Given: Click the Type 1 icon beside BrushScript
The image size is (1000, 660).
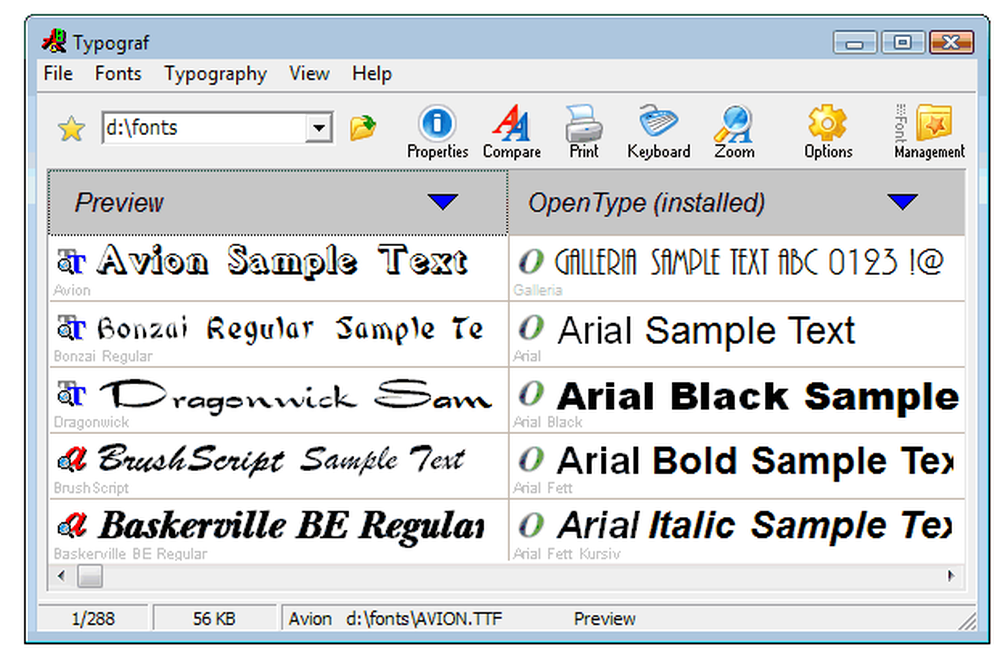Looking at the screenshot, I should 71,460.
